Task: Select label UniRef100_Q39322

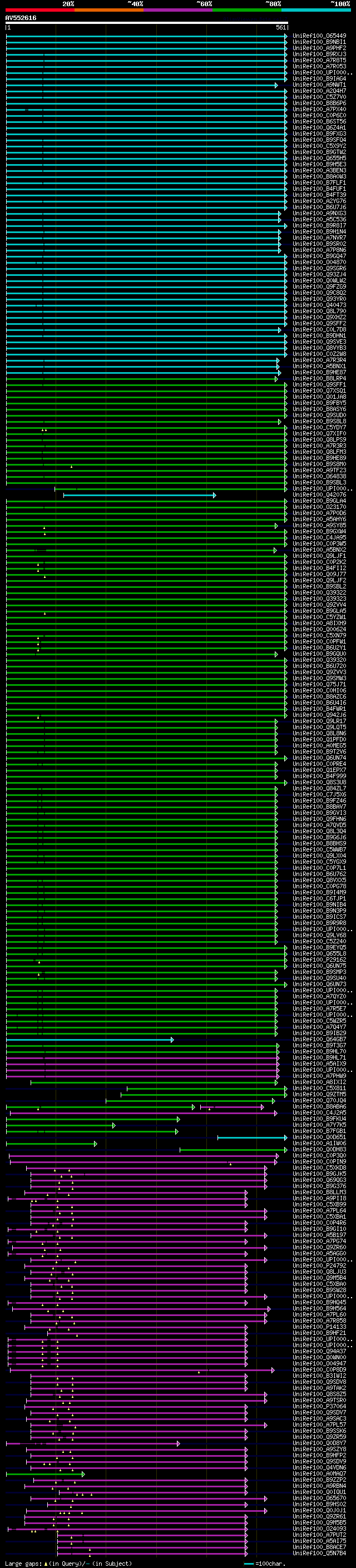Action: [319, 593]
